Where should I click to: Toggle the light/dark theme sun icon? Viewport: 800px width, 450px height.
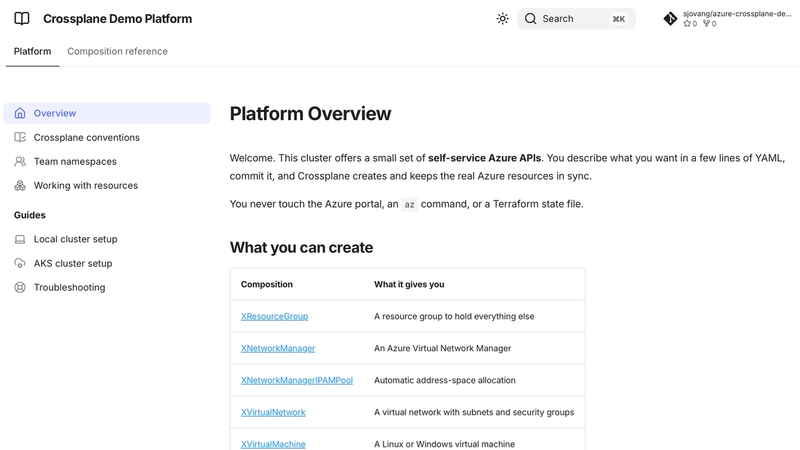pos(503,19)
